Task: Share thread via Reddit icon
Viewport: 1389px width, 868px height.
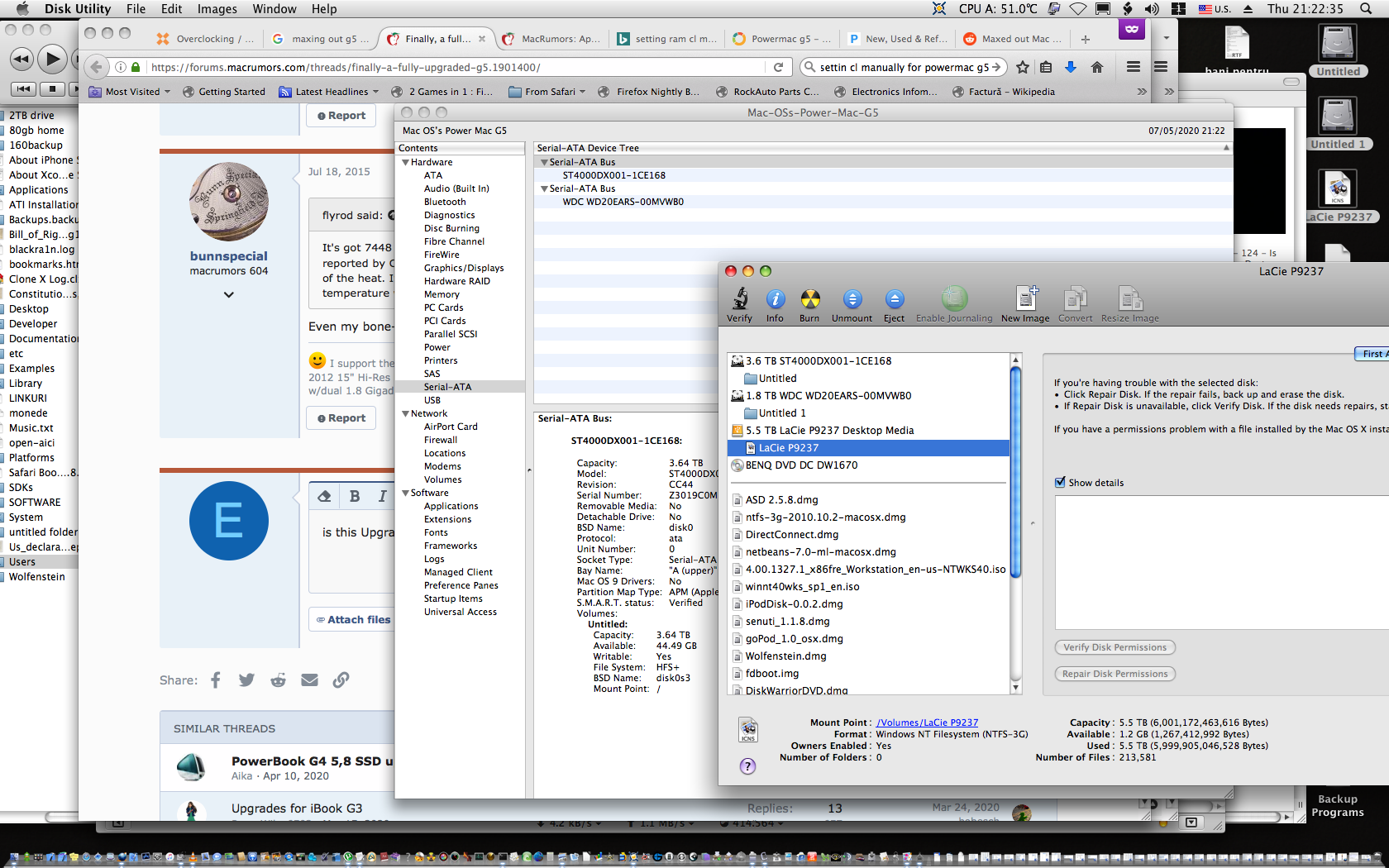Action: click(x=279, y=680)
